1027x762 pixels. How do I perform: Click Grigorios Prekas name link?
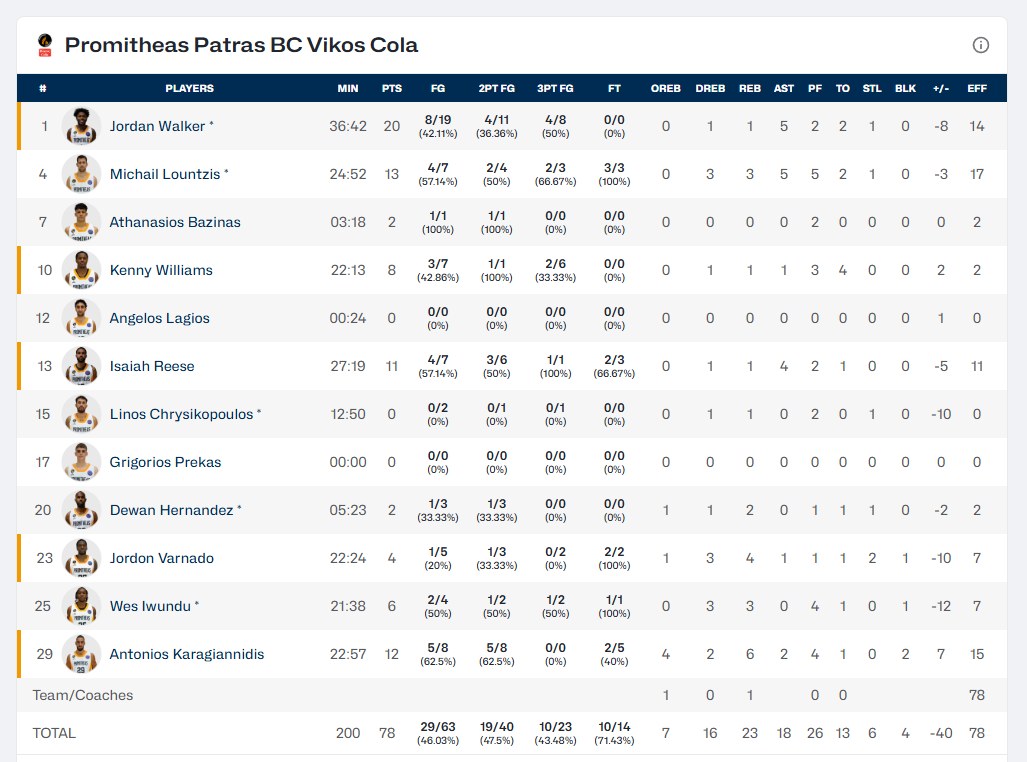click(x=165, y=462)
